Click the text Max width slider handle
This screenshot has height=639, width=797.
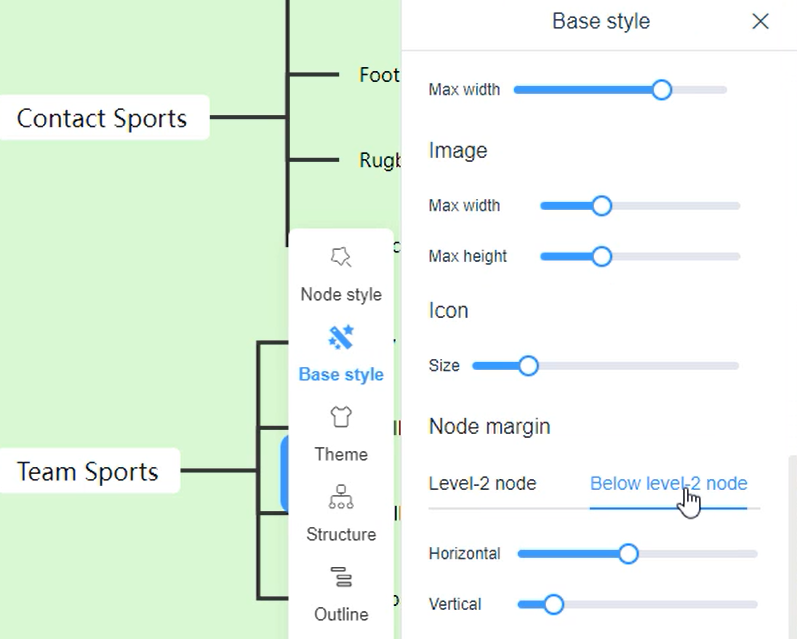pos(661,90)
